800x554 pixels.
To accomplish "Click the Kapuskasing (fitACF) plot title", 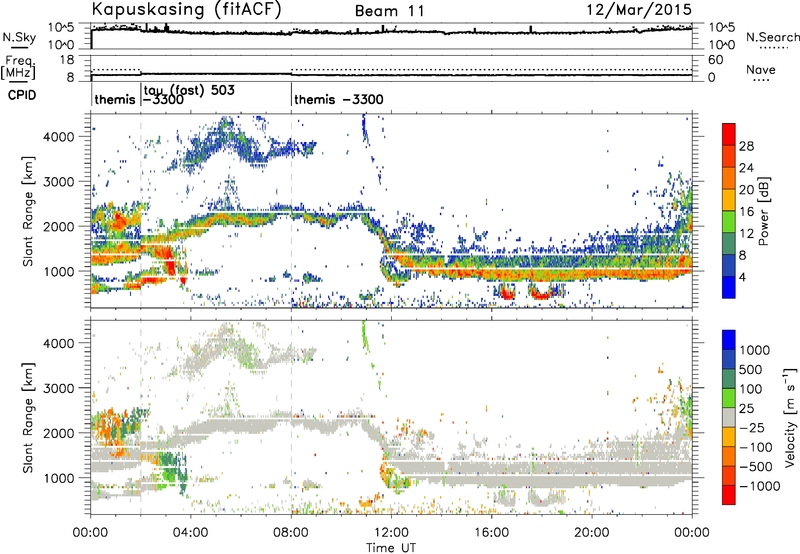I will click(186, 9).
